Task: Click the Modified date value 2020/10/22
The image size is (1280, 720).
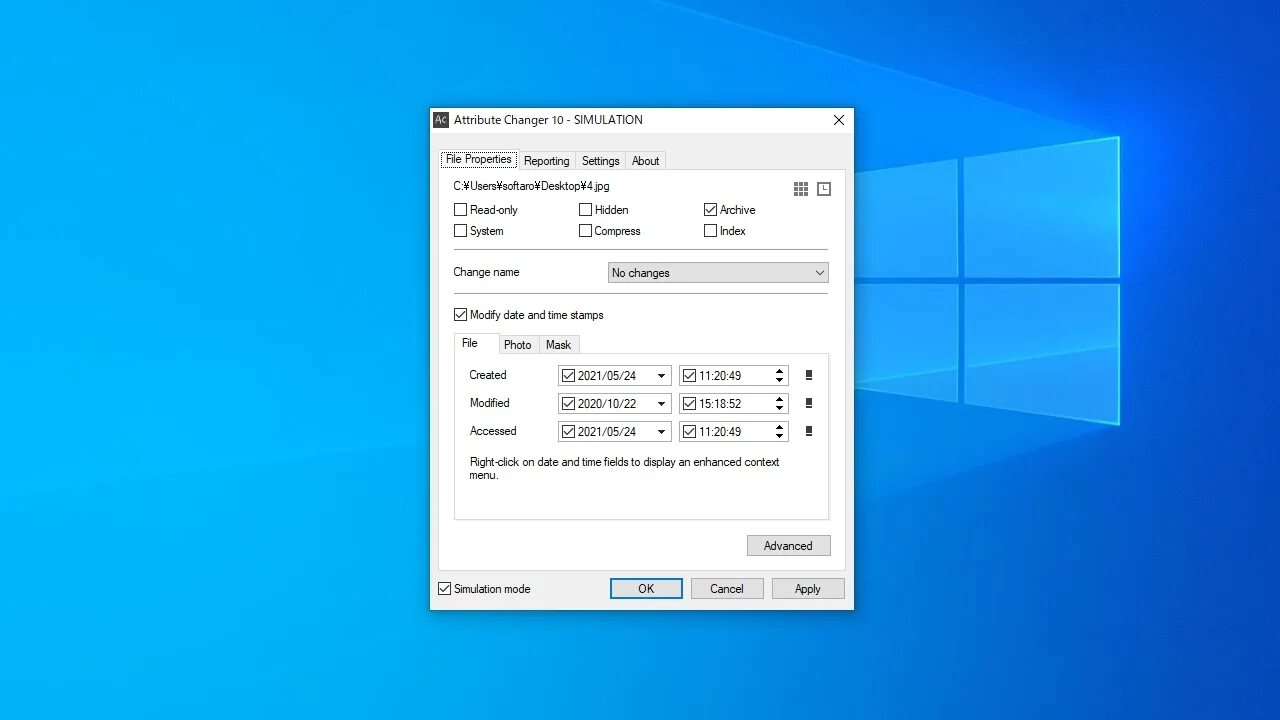Action: pyautogui.click(x=607, y=404)
